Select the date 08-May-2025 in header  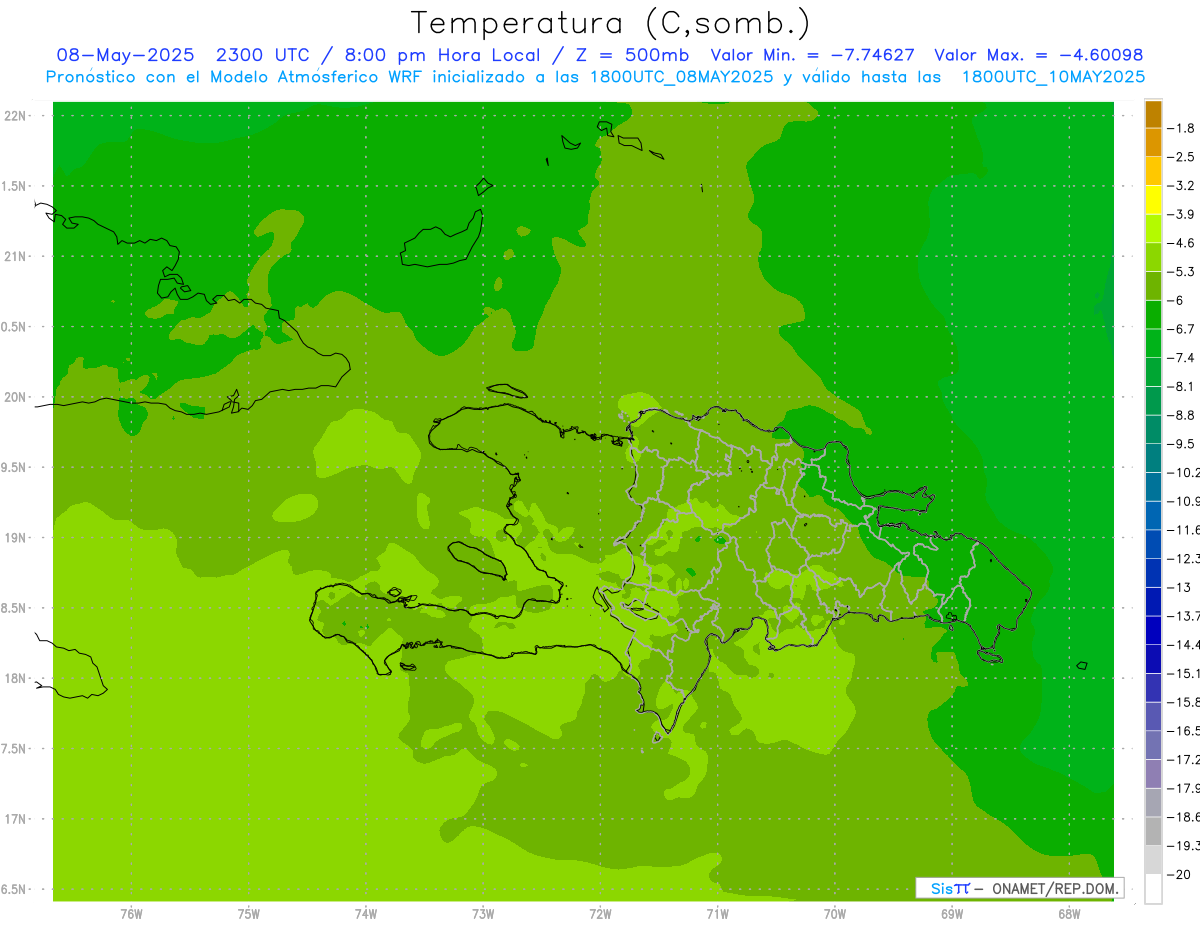125,55
